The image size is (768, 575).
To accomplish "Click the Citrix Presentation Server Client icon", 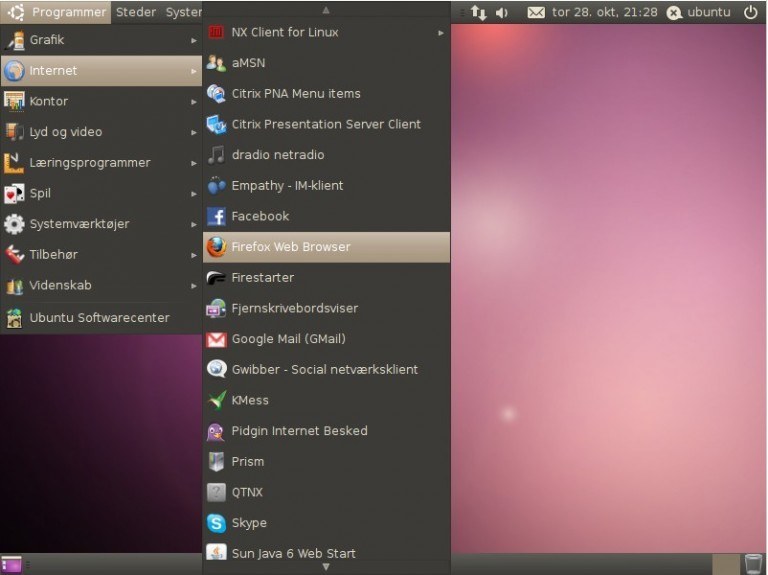I will [x=216, y=124].
